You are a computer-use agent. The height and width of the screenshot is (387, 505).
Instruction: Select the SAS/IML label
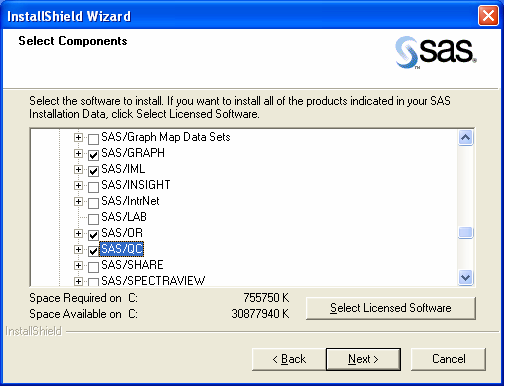[x=123, y=169]
